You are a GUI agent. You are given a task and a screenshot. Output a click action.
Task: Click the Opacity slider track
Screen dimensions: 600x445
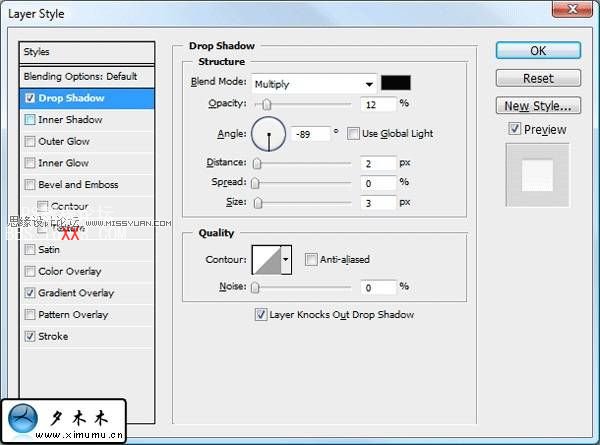[304, 104]
